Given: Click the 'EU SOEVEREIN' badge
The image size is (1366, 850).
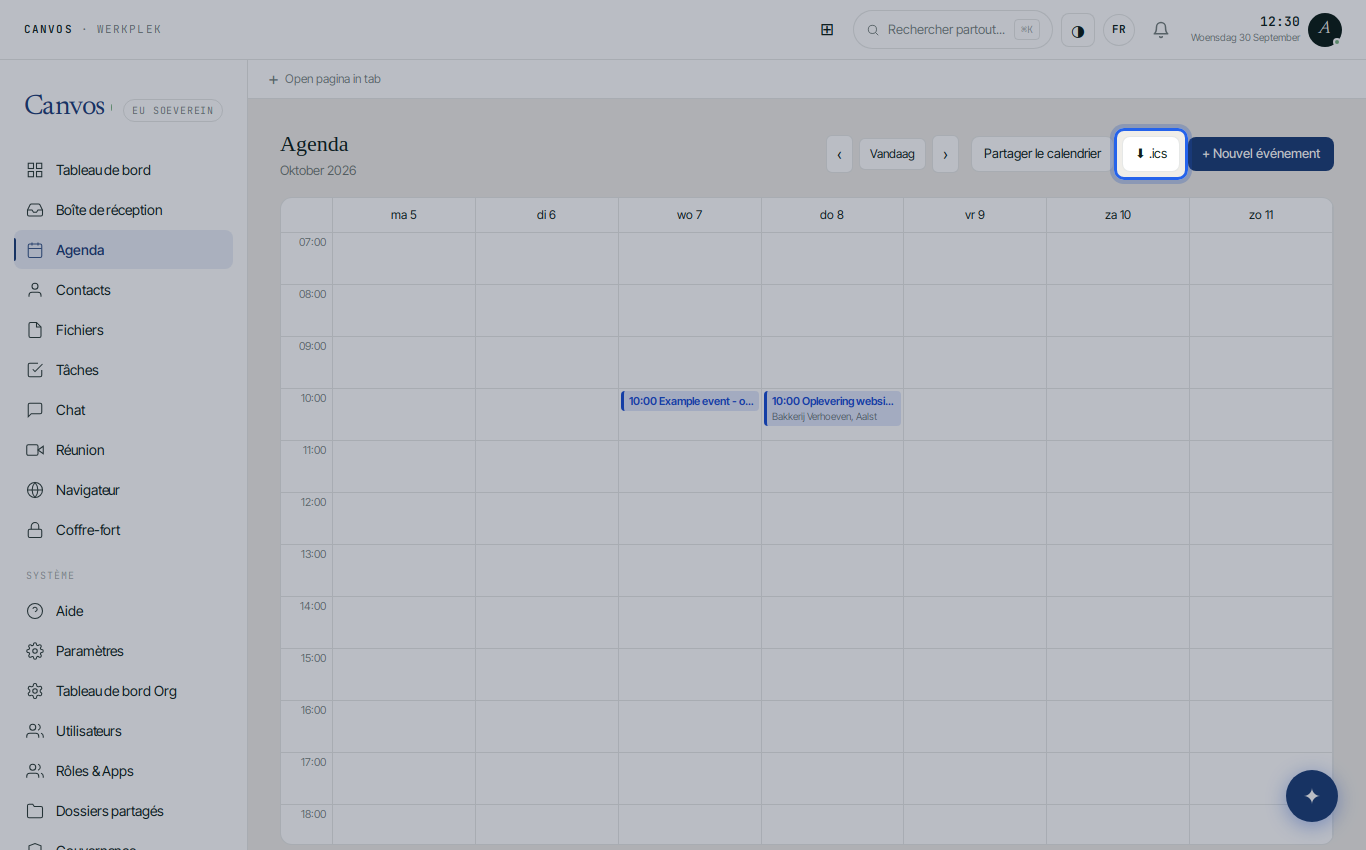Looking at the screenshot, I should [x=173, y=111].
